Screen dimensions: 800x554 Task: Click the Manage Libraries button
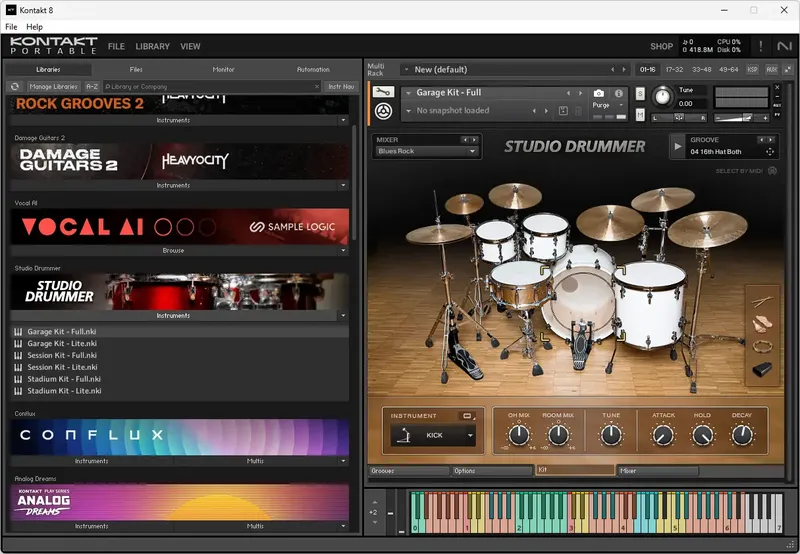pos(53,87)
